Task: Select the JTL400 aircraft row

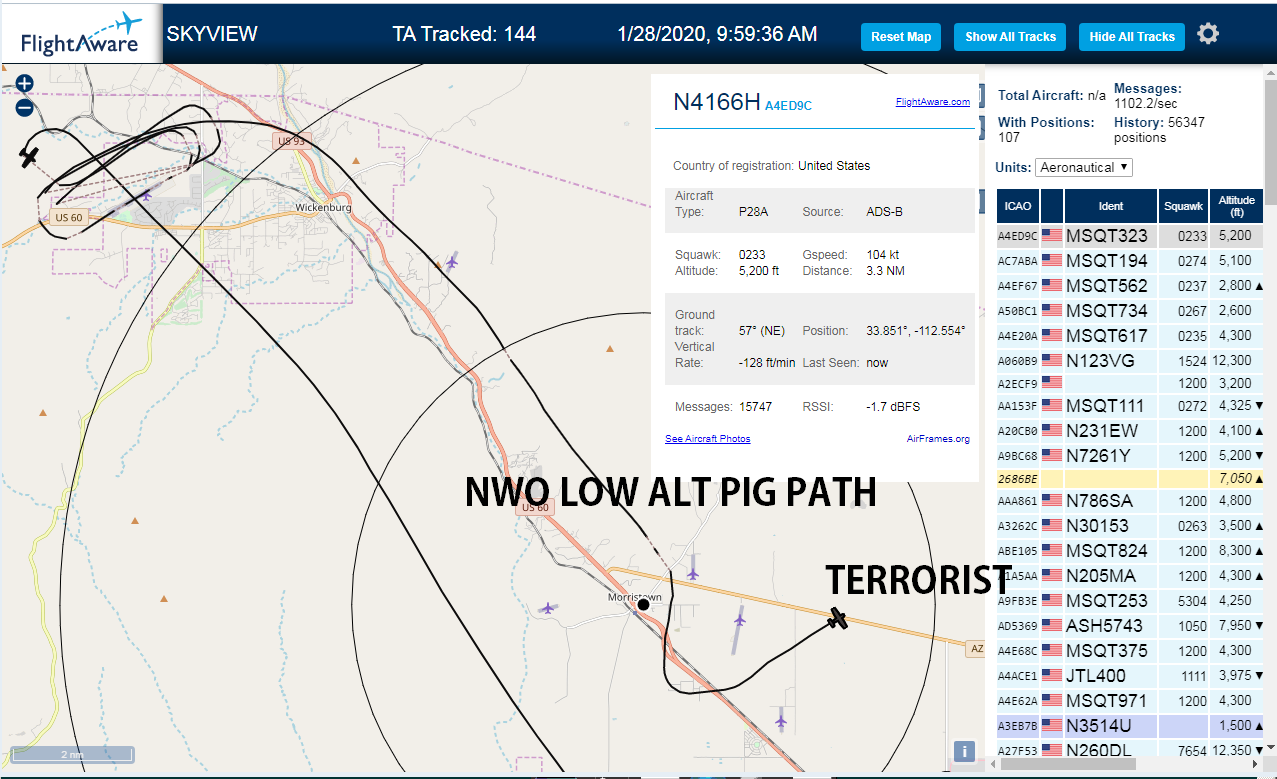Action: (x=1130, y=676)
